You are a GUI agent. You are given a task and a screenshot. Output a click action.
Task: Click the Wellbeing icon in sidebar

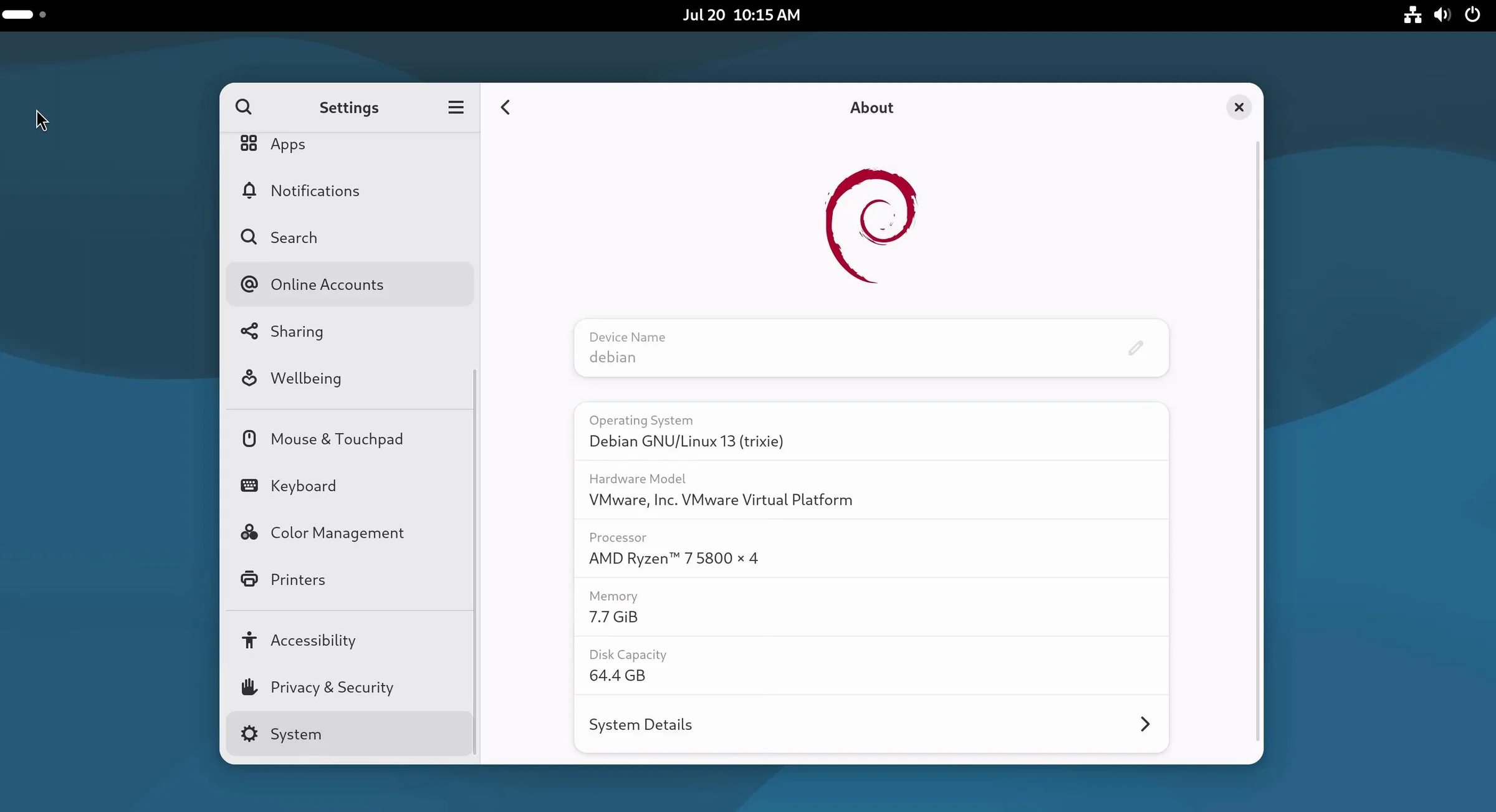click(249, 378)
